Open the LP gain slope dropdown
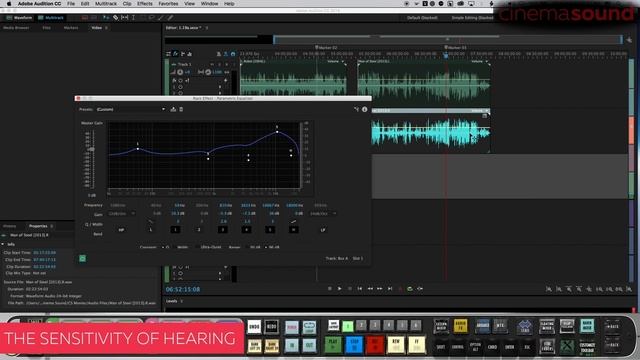Viewport: 640px width, 360px height. pos(323,213)
